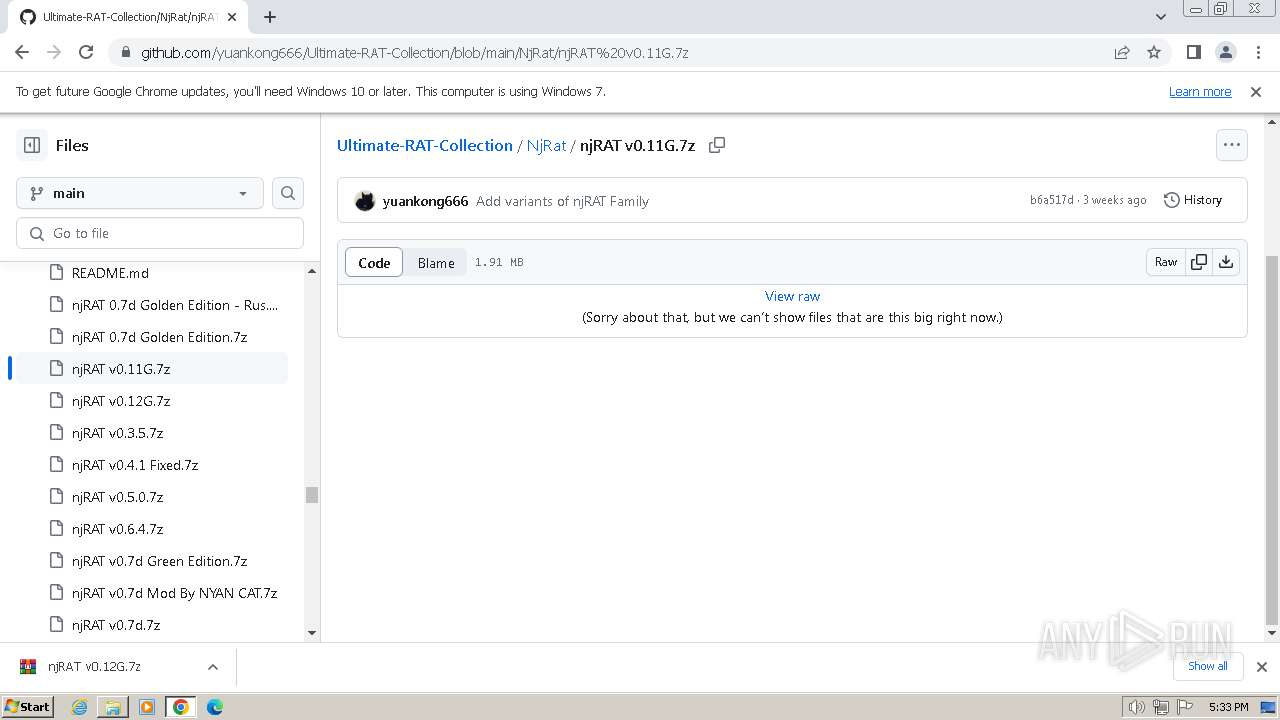
Task: Open options arrow for njRAT v0.12G.7z download
Action: 212,666
